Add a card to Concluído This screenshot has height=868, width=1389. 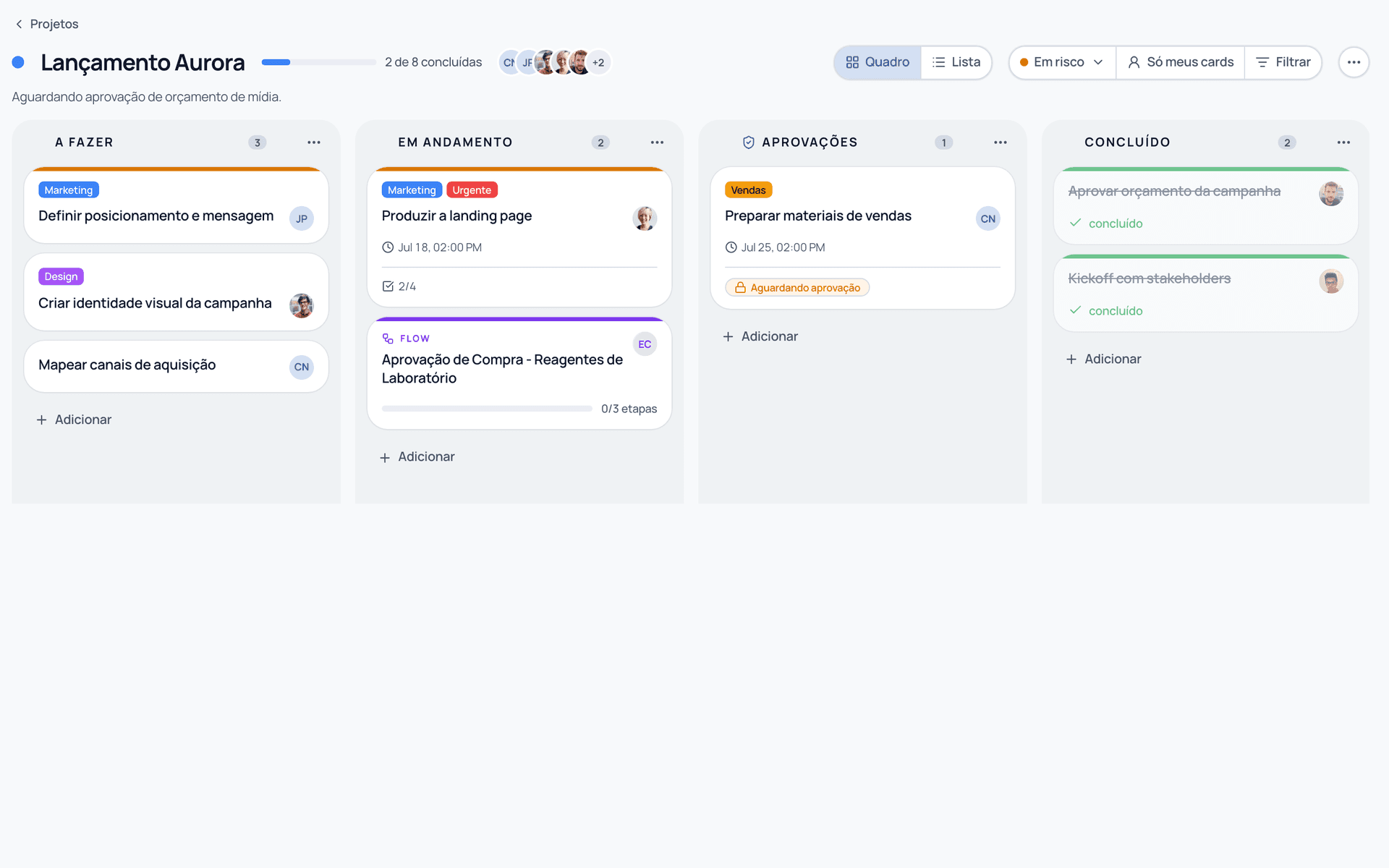1104,359
